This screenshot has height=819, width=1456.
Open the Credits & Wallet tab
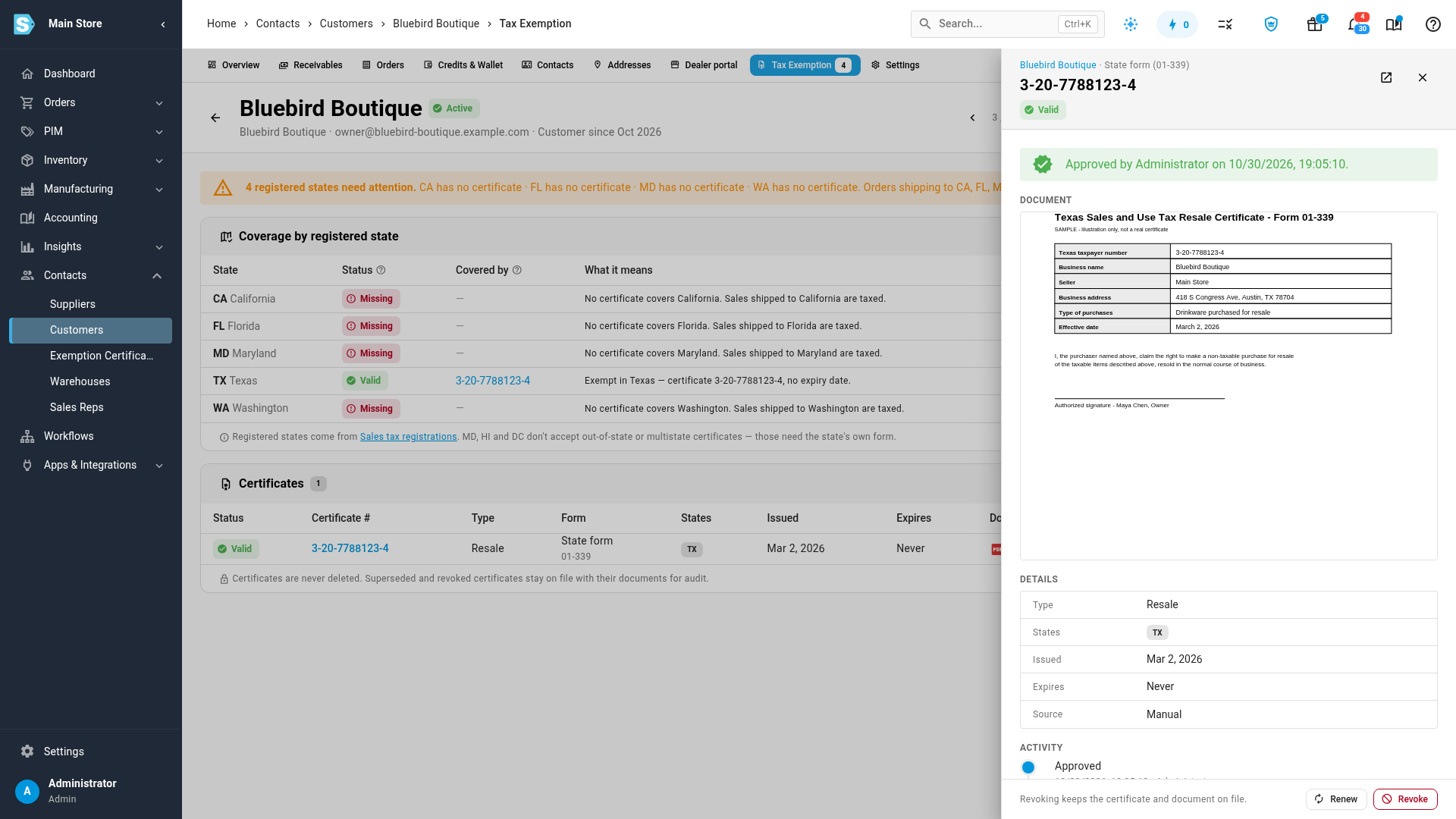coord(463,65)
